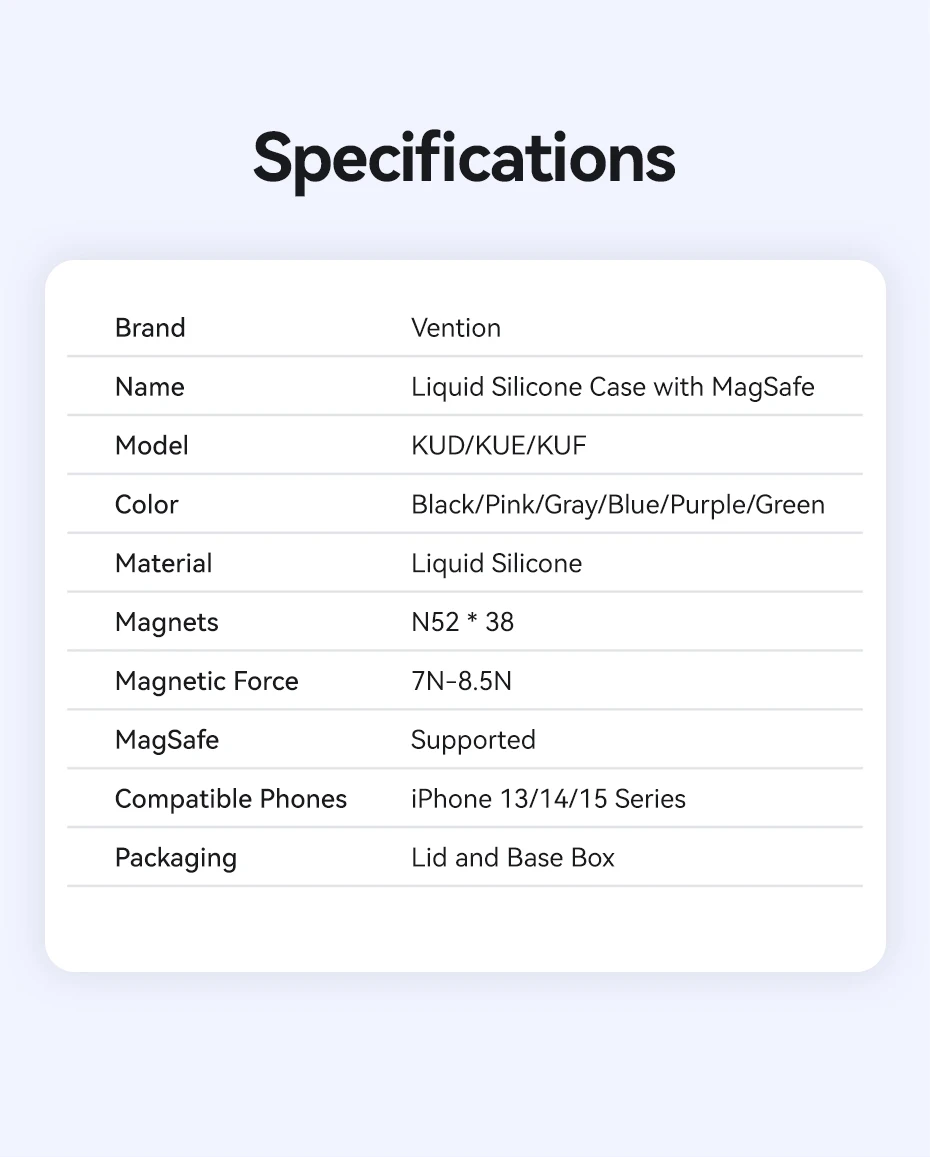Select the Supported value text
The height and width of the screenshot is (1157, 930).
click(x=473, y=741)
